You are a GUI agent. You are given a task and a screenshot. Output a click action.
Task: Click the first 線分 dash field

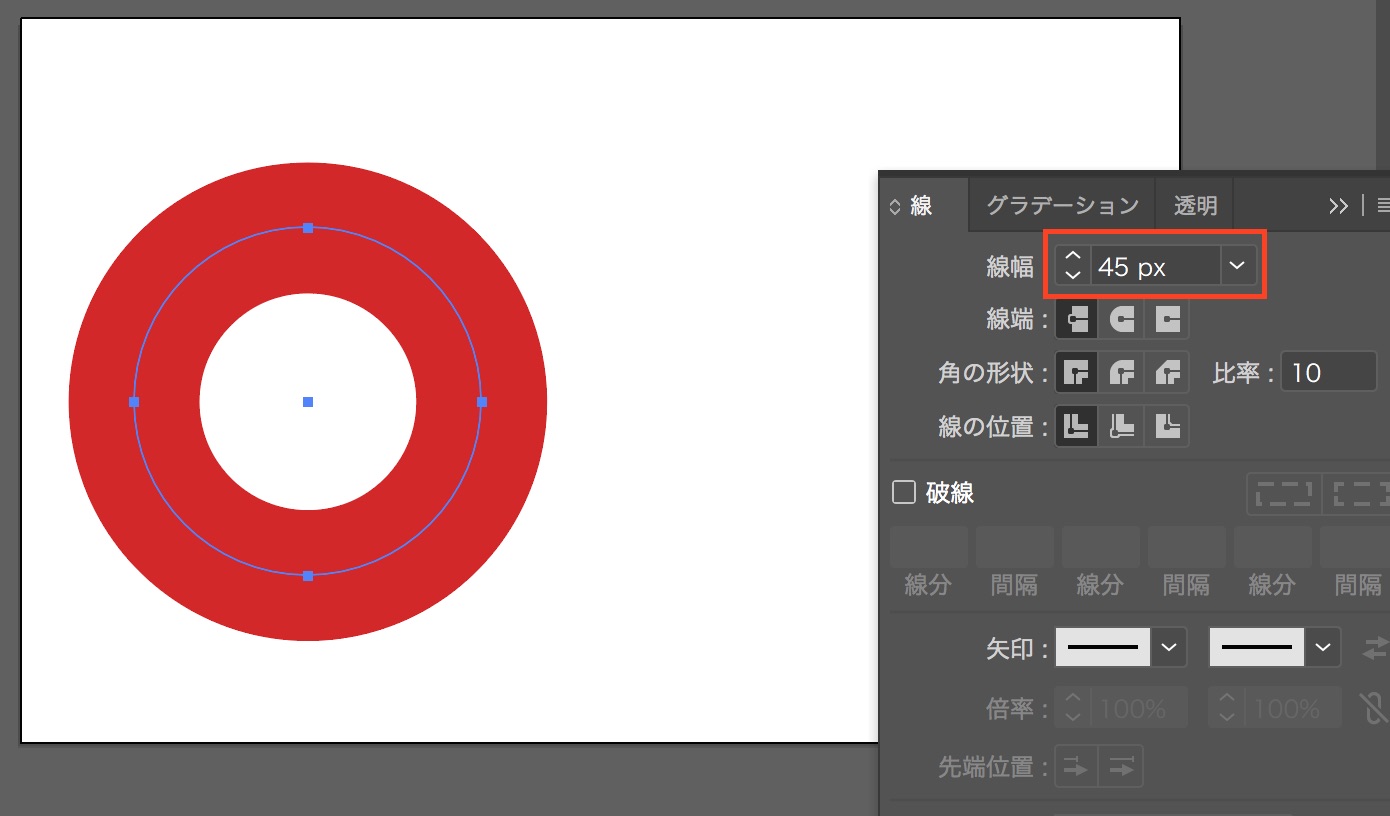(x=929, y=547)
